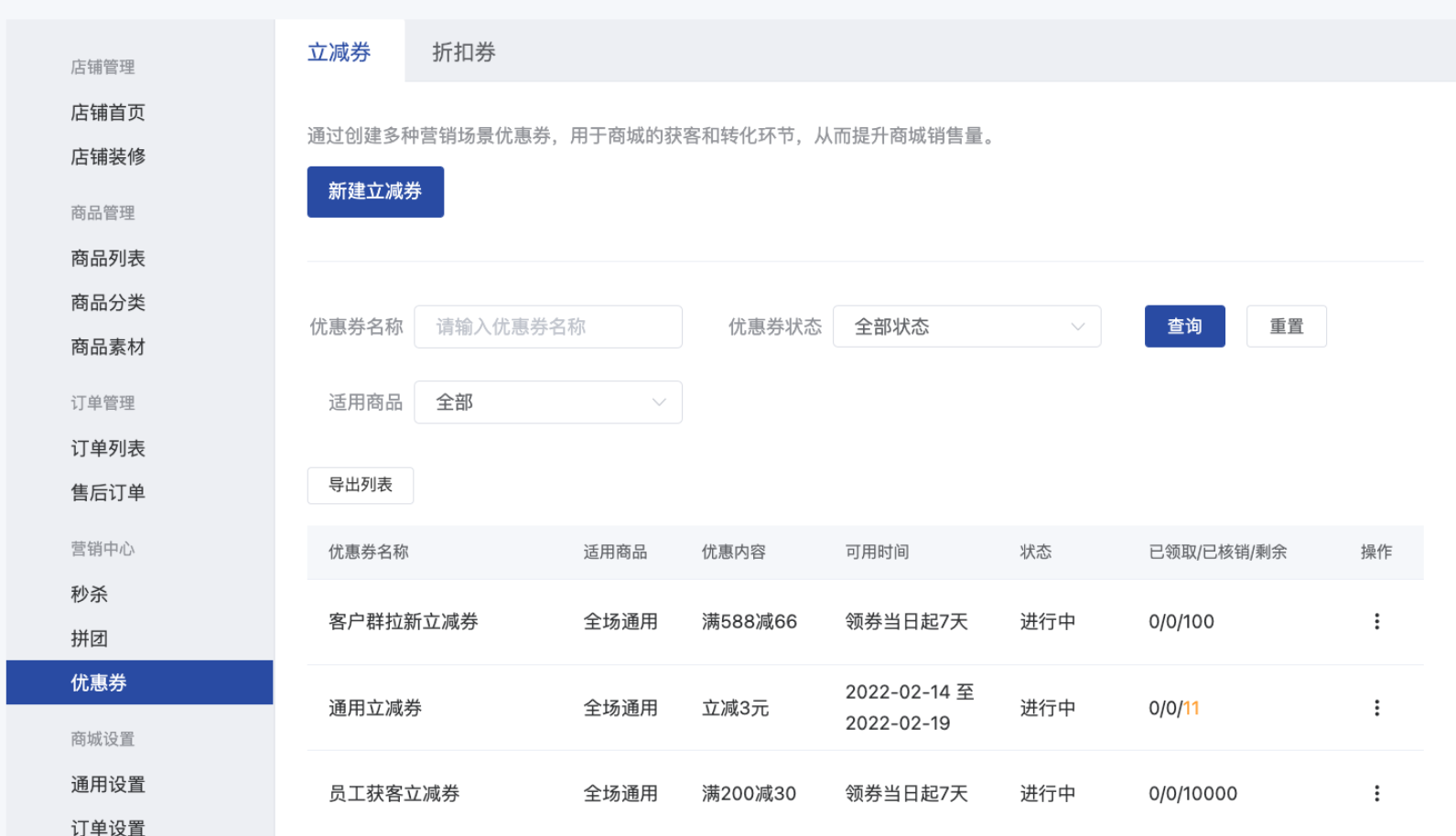1456x836 pixels.
Task: Open 店铺装修 in the sidebar
Action: click(108, 156)
